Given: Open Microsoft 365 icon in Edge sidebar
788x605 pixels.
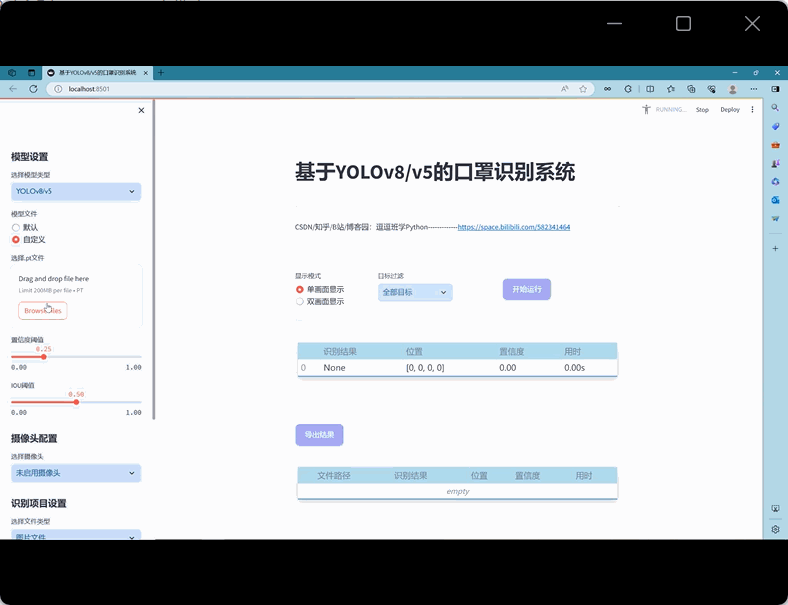Looking at the screenshot, I should tap(775, 181).
